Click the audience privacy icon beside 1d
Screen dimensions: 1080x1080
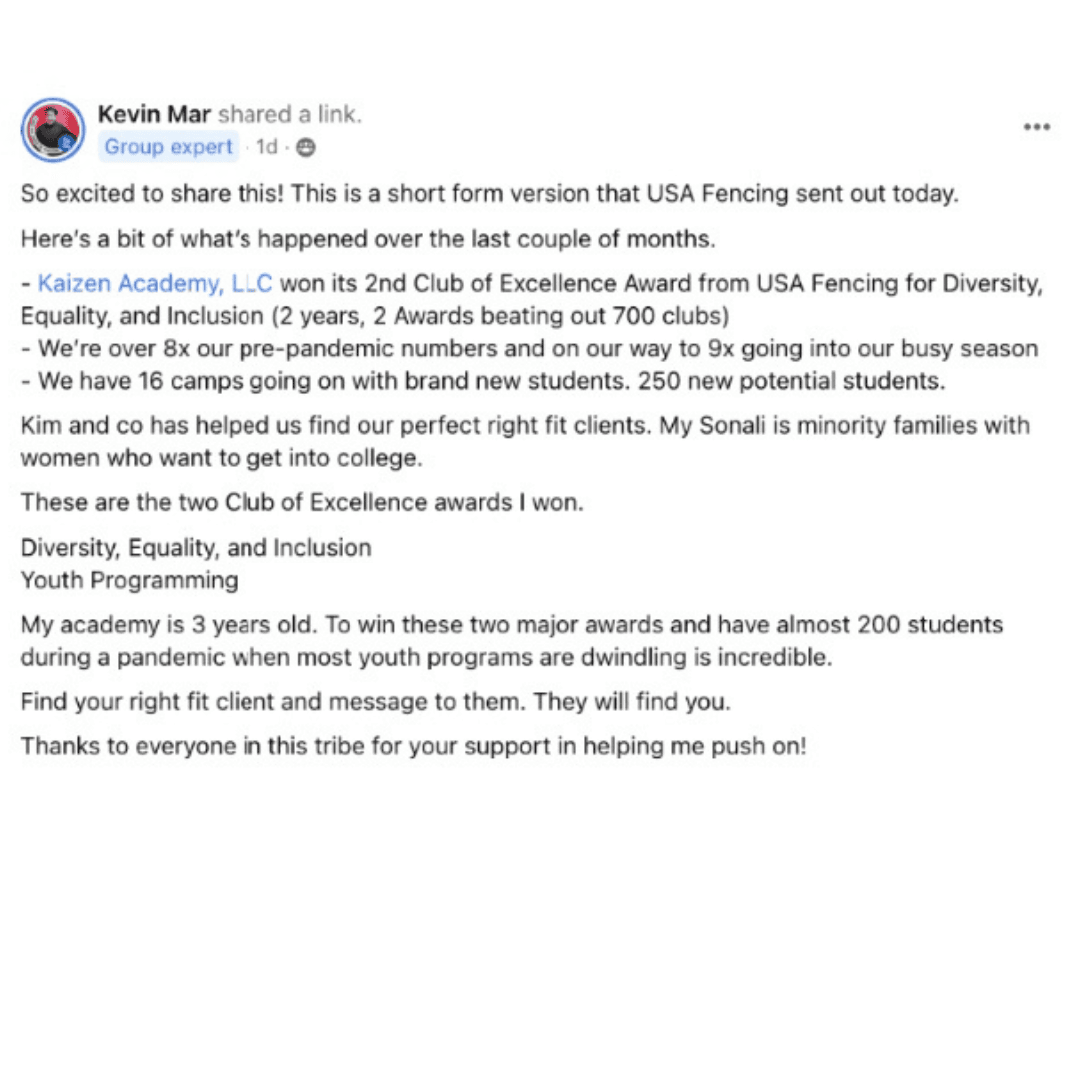point(306,147)
